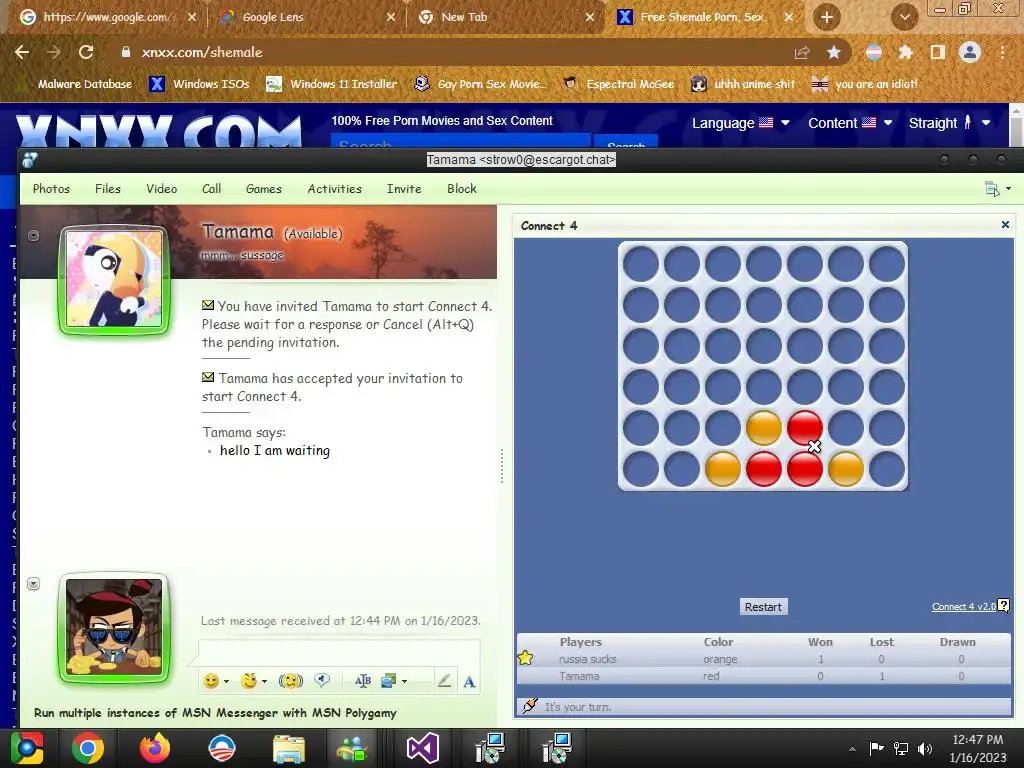
Task: Click the Connect 4 help question mark icon
Action: pos(1004,605)
